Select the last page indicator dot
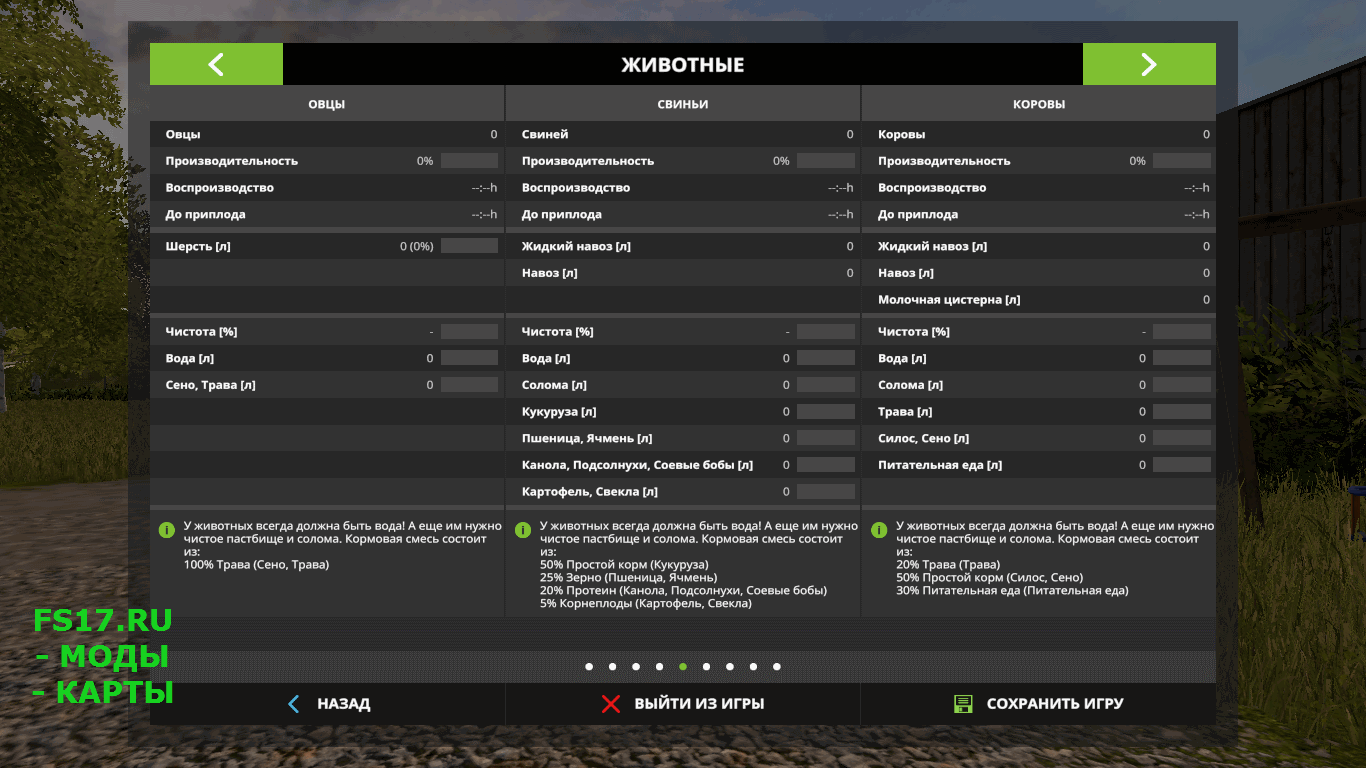Viewport: 1366px width, 768px height. pyautogui.click(x=777, y=666)
